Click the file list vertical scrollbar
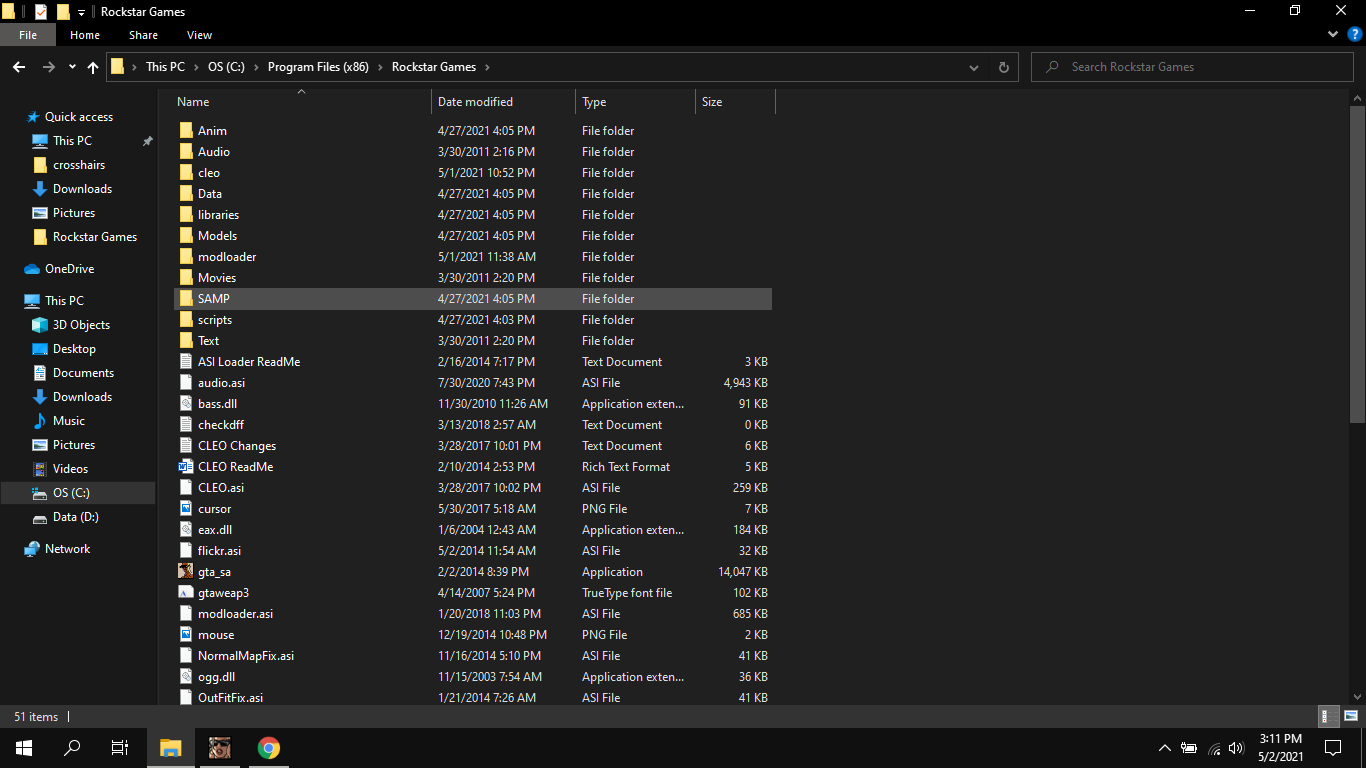This screenshot has width=1366, height=768. (x=1357, y=263)
